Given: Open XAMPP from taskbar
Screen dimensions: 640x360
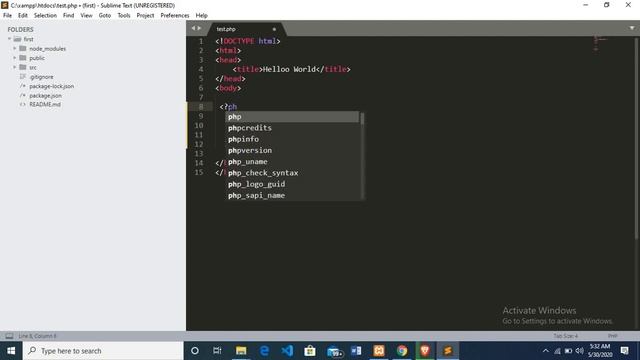Looking at the screenshot, I should click(x=379, y=351).
